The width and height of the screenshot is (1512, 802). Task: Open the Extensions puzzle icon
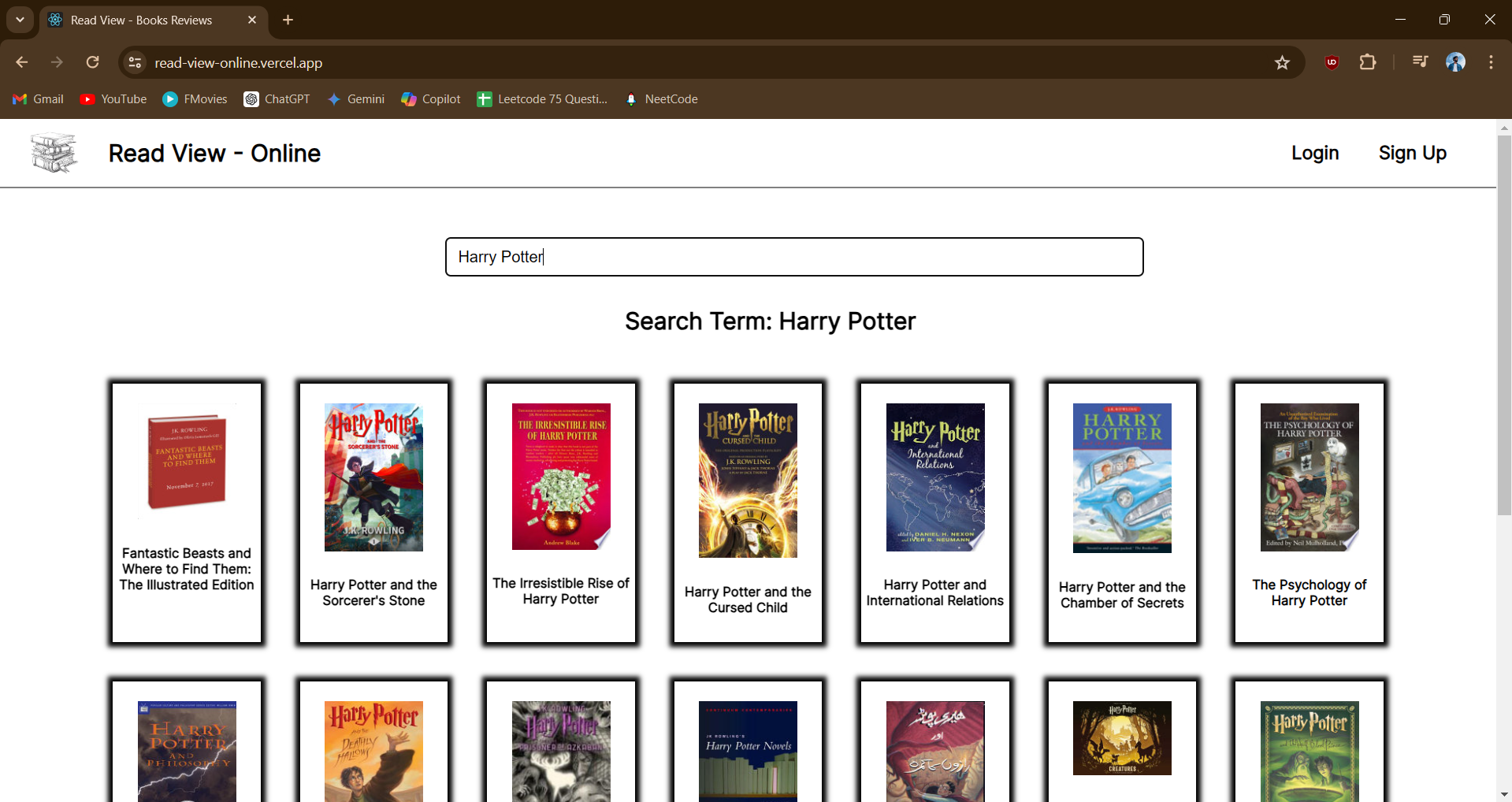[1368, 62]
